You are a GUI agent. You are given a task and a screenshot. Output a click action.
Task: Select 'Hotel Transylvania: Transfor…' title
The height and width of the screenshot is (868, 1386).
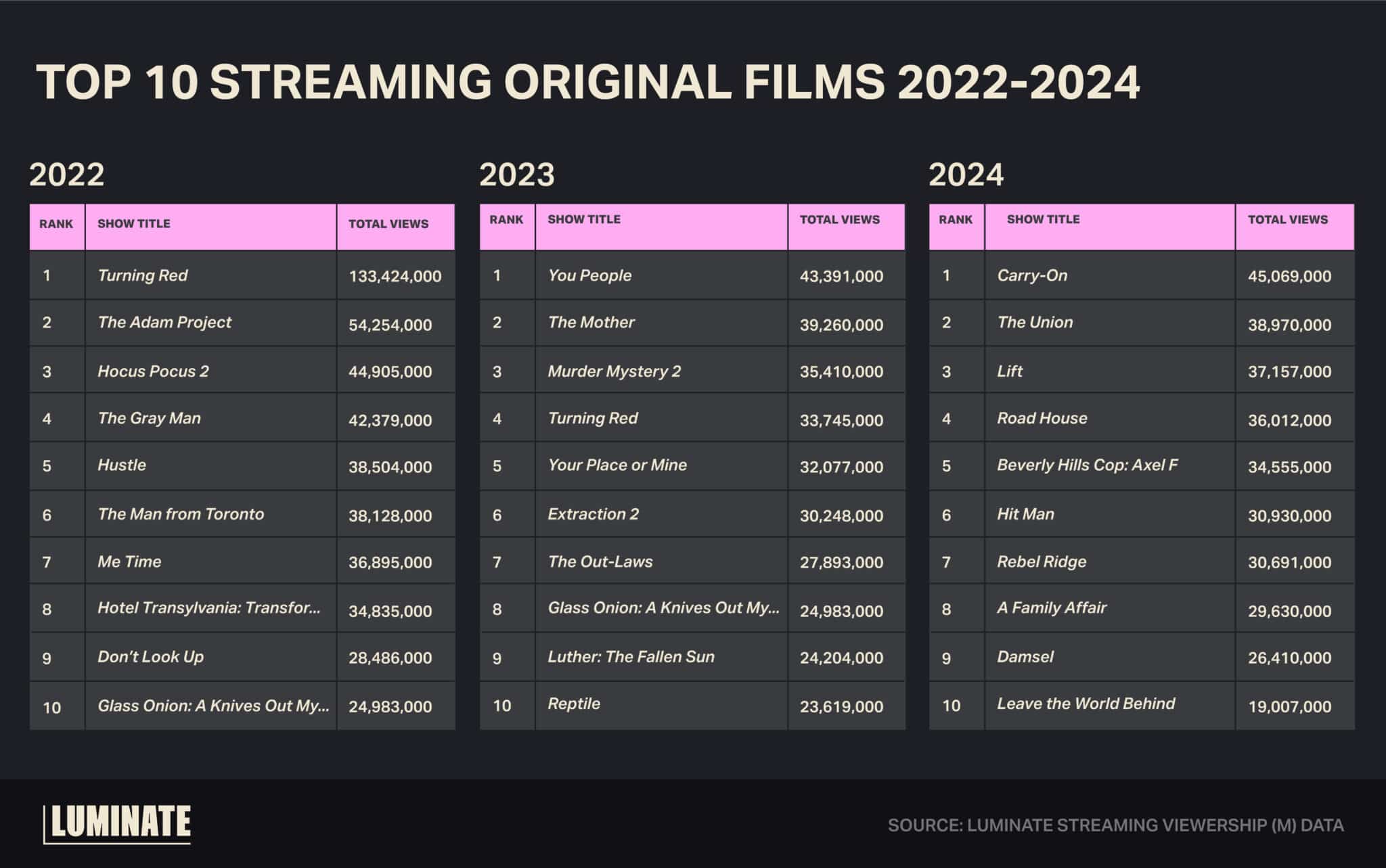209,608
